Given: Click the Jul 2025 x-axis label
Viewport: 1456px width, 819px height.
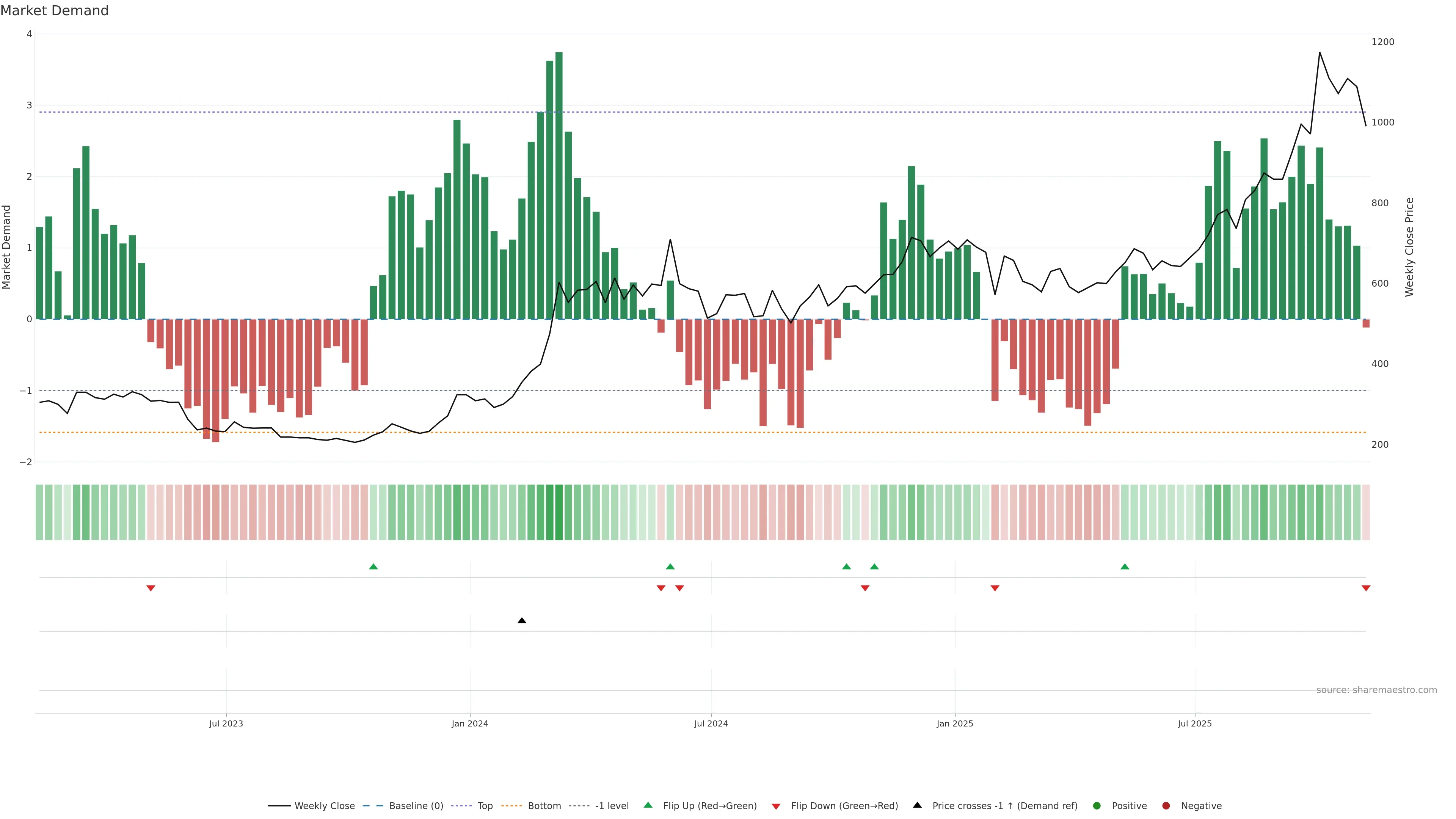Looking at the screenshot, I should [1194, 723].
